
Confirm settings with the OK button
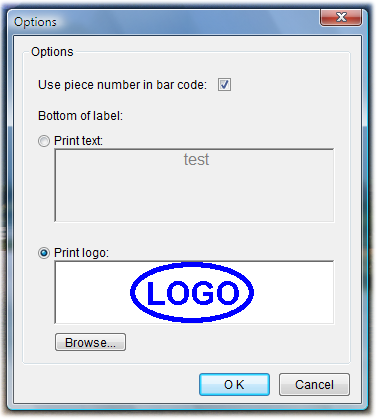pyautogui.click(x=234, y=385)
